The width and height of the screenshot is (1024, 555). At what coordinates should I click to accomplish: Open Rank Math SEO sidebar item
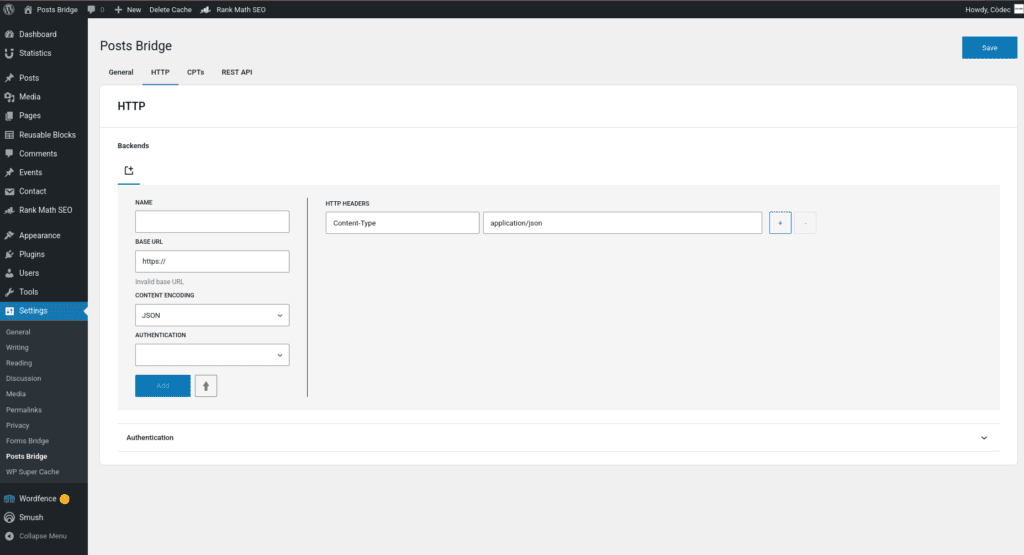pyautogui.click(x=44, y=210)
